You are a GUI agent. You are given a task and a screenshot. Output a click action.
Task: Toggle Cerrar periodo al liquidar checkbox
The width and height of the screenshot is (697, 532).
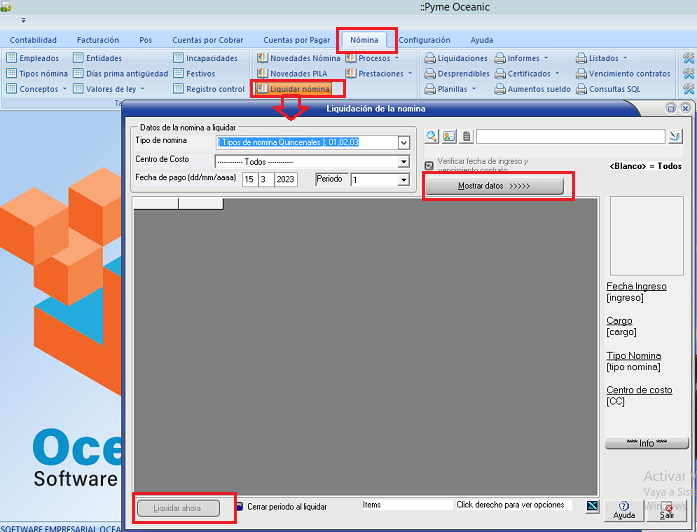point(240,506)
